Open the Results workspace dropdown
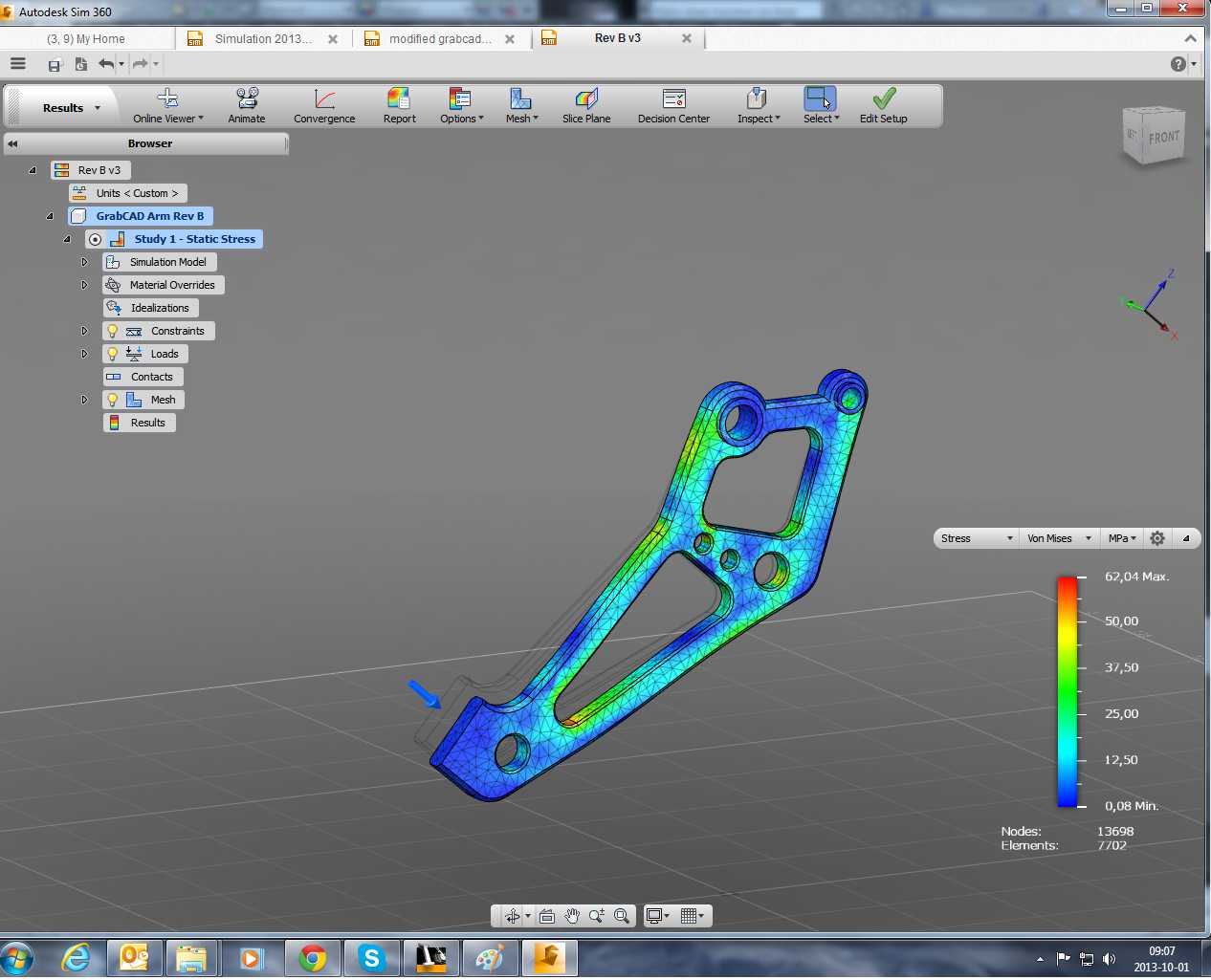 (71, 108)
